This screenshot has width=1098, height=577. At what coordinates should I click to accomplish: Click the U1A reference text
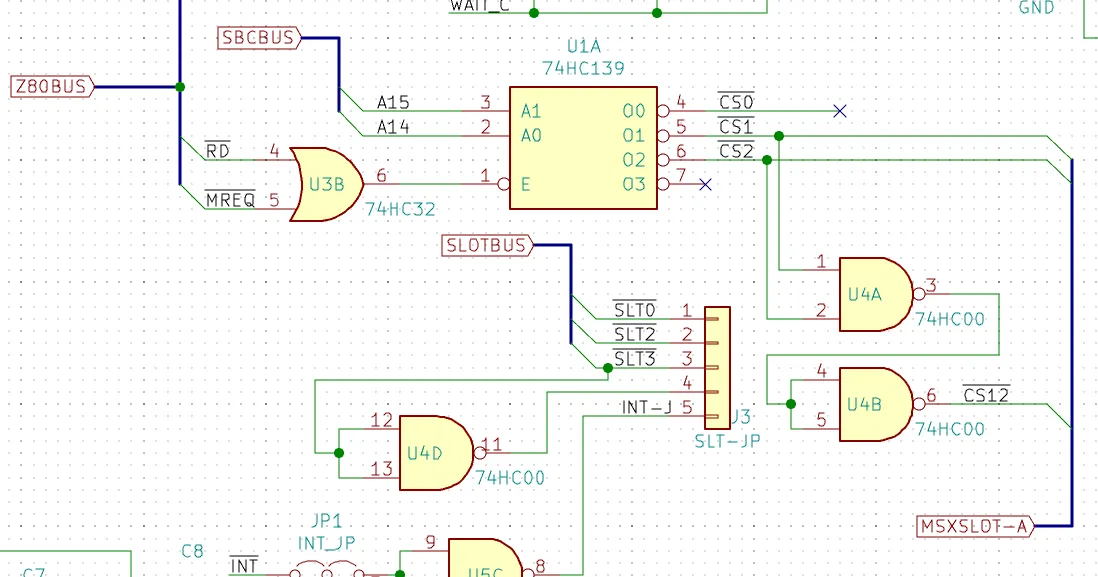tap(584, 47)
